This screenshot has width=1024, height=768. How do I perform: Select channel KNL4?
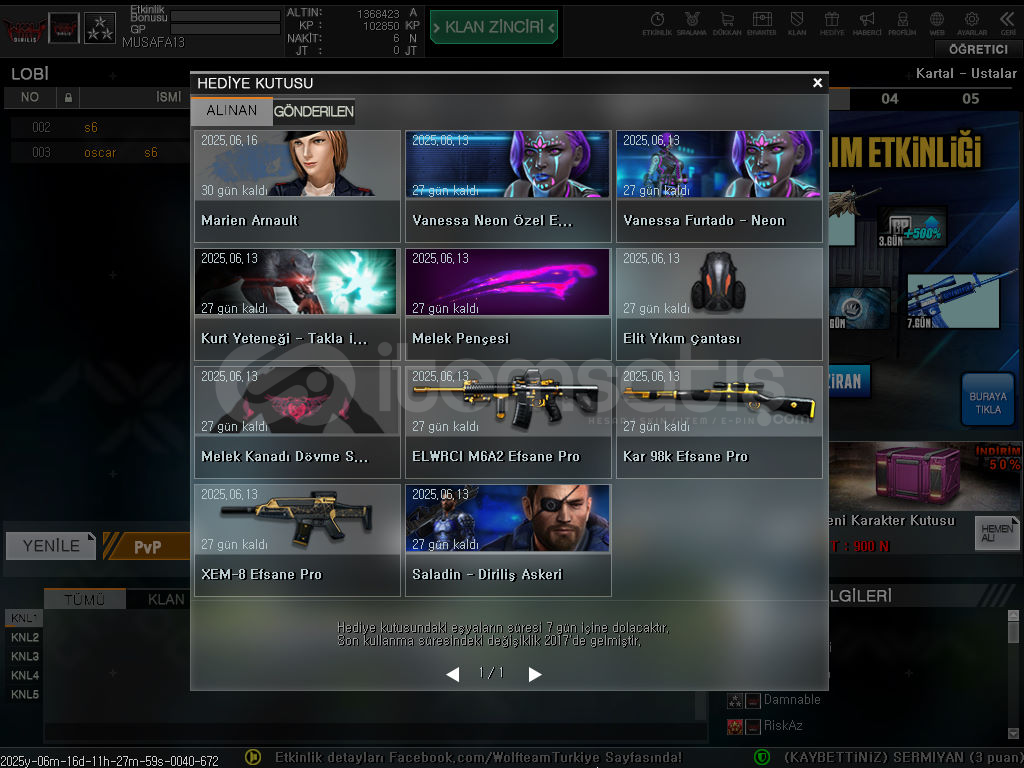(x=24, y=675)
